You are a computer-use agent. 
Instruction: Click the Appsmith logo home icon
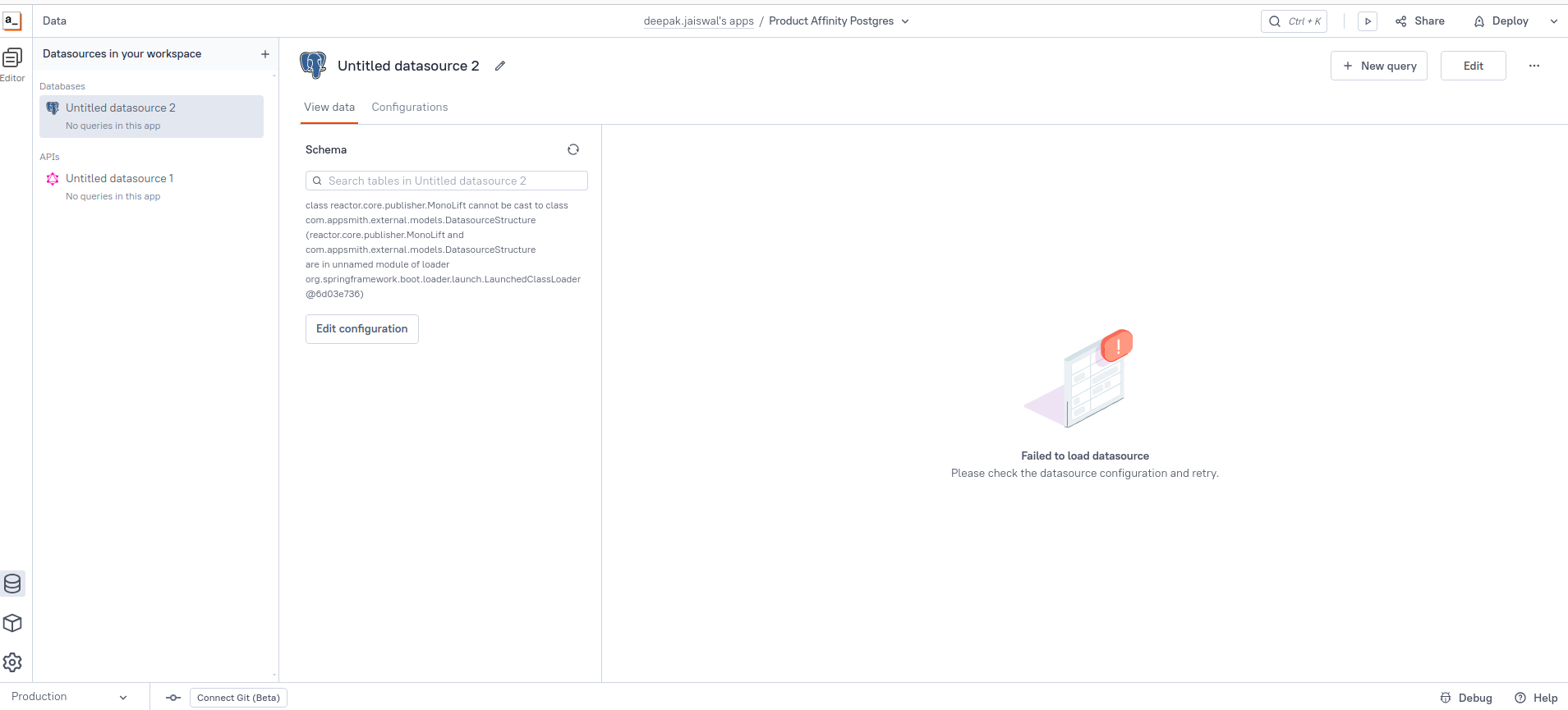coord(12,21)
